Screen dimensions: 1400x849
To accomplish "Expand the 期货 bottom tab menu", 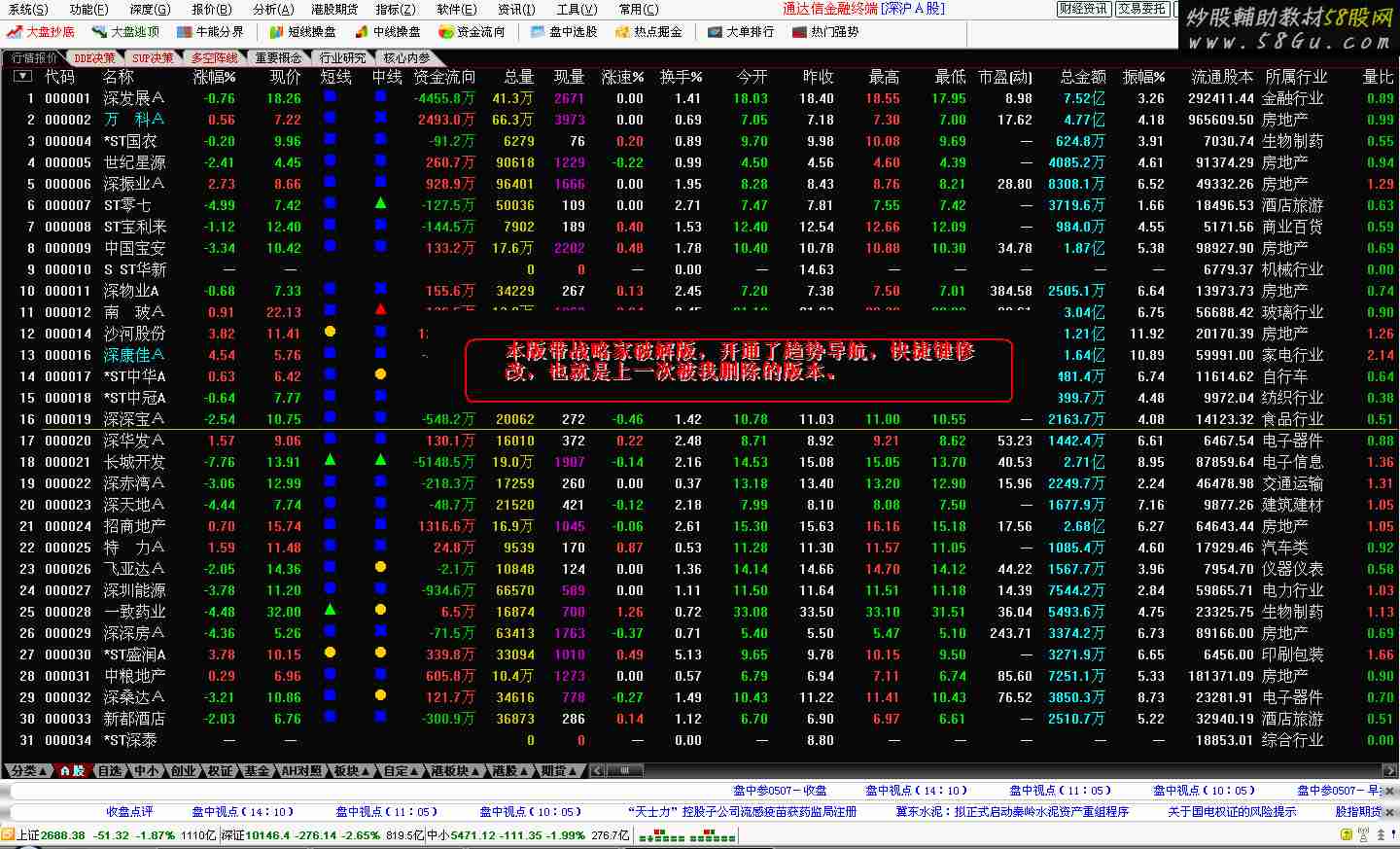I will pos(560,770).
